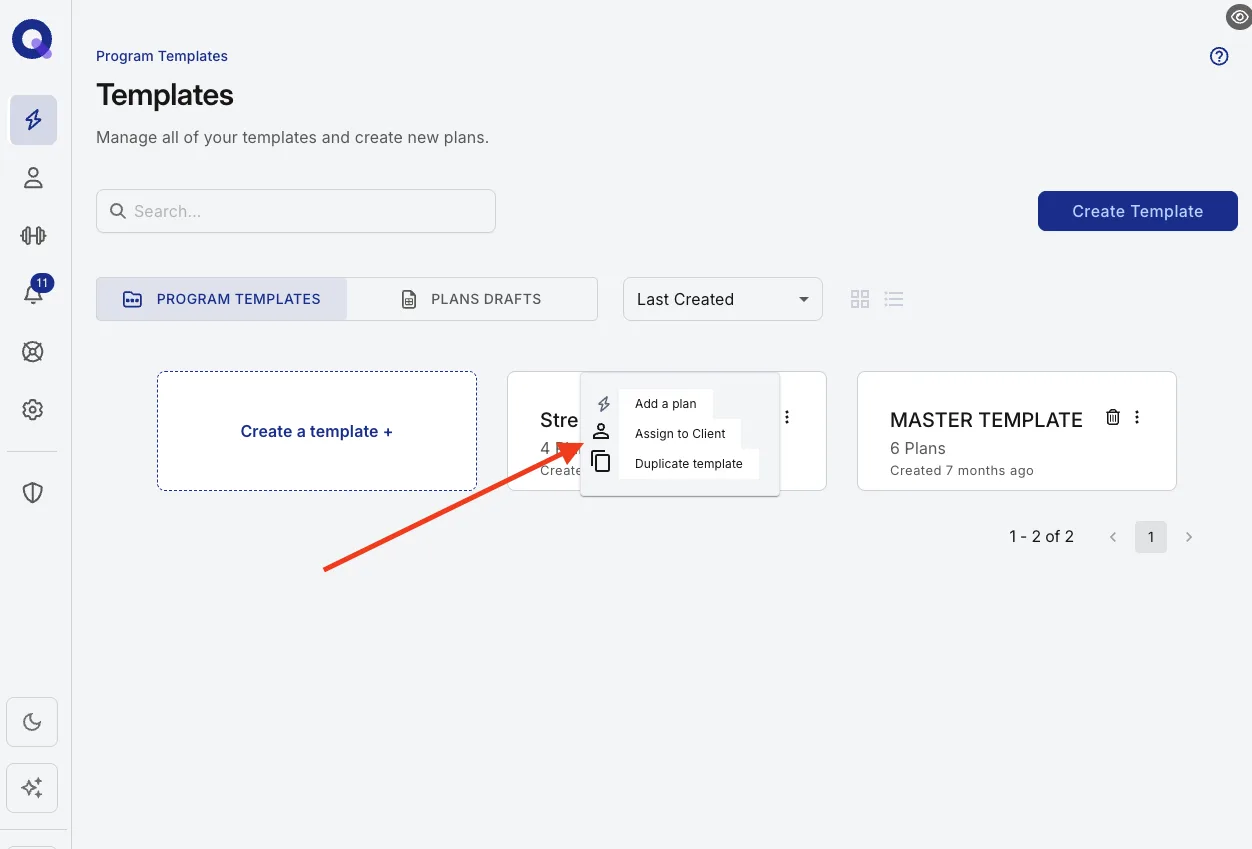Go to the next page arrow
1252x849 pixels.
1189,537
